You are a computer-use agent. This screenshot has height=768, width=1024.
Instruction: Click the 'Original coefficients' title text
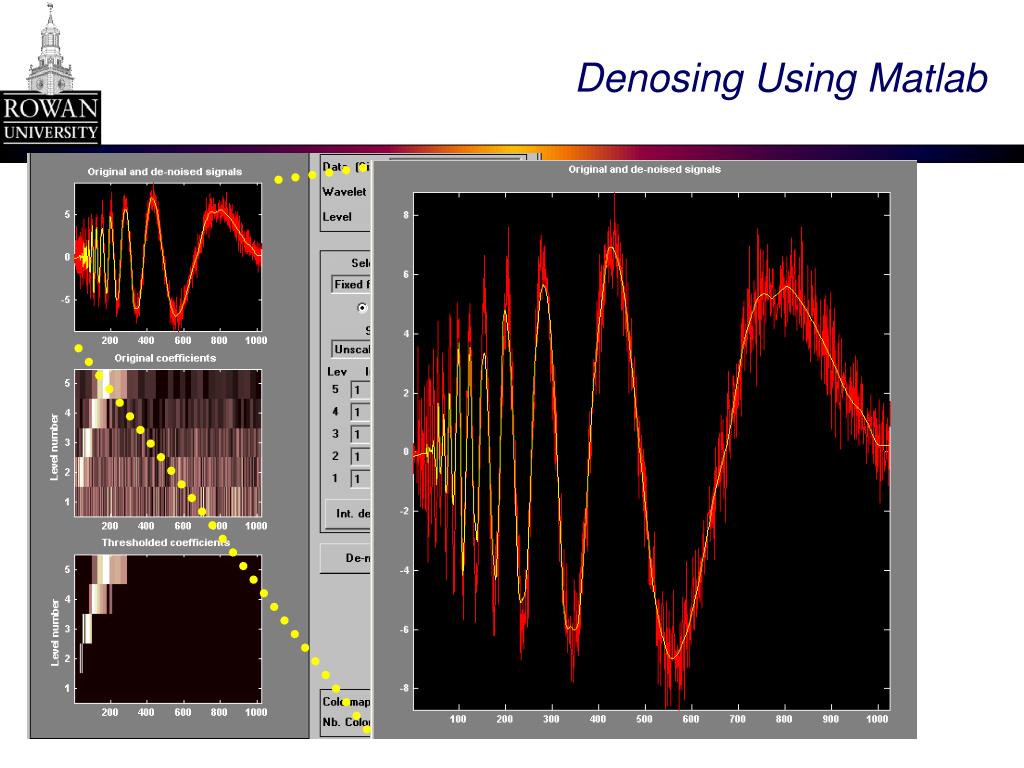(x=165, y=358)
